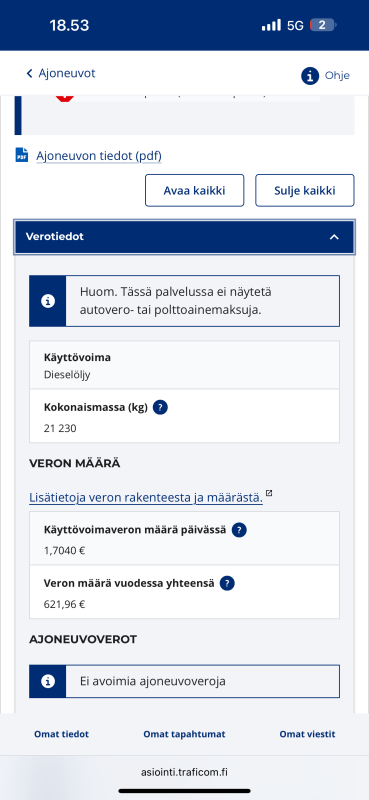Collapse the Verotiedot section chevron

click(334, 237)
